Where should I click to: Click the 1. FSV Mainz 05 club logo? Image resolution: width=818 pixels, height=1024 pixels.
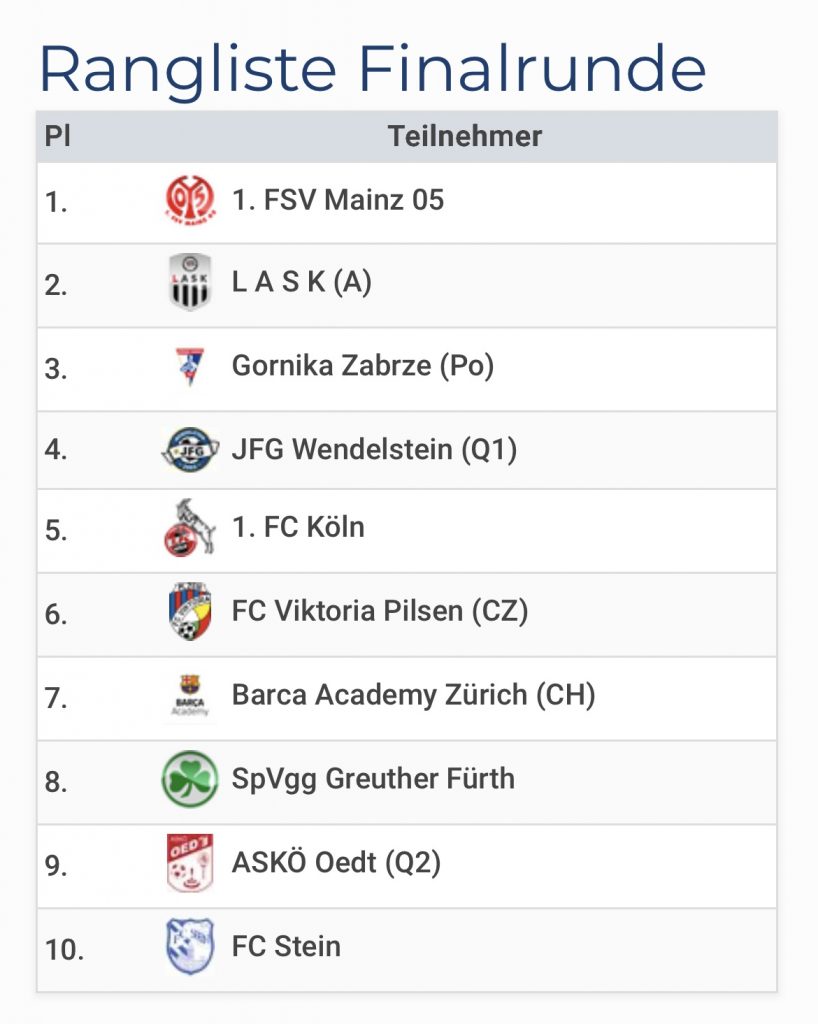pyautogui.click(x=190, y=200)
